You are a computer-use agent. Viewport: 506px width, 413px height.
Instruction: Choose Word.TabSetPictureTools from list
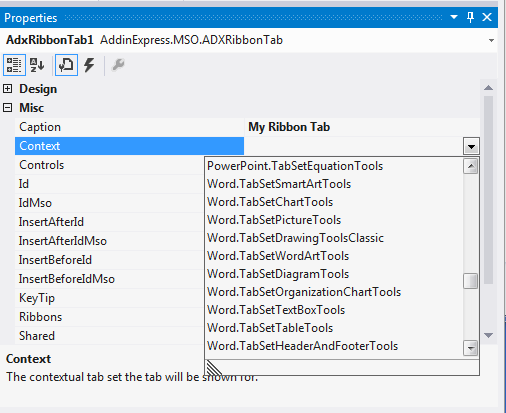pyautogui.click(x=334, y=220)
